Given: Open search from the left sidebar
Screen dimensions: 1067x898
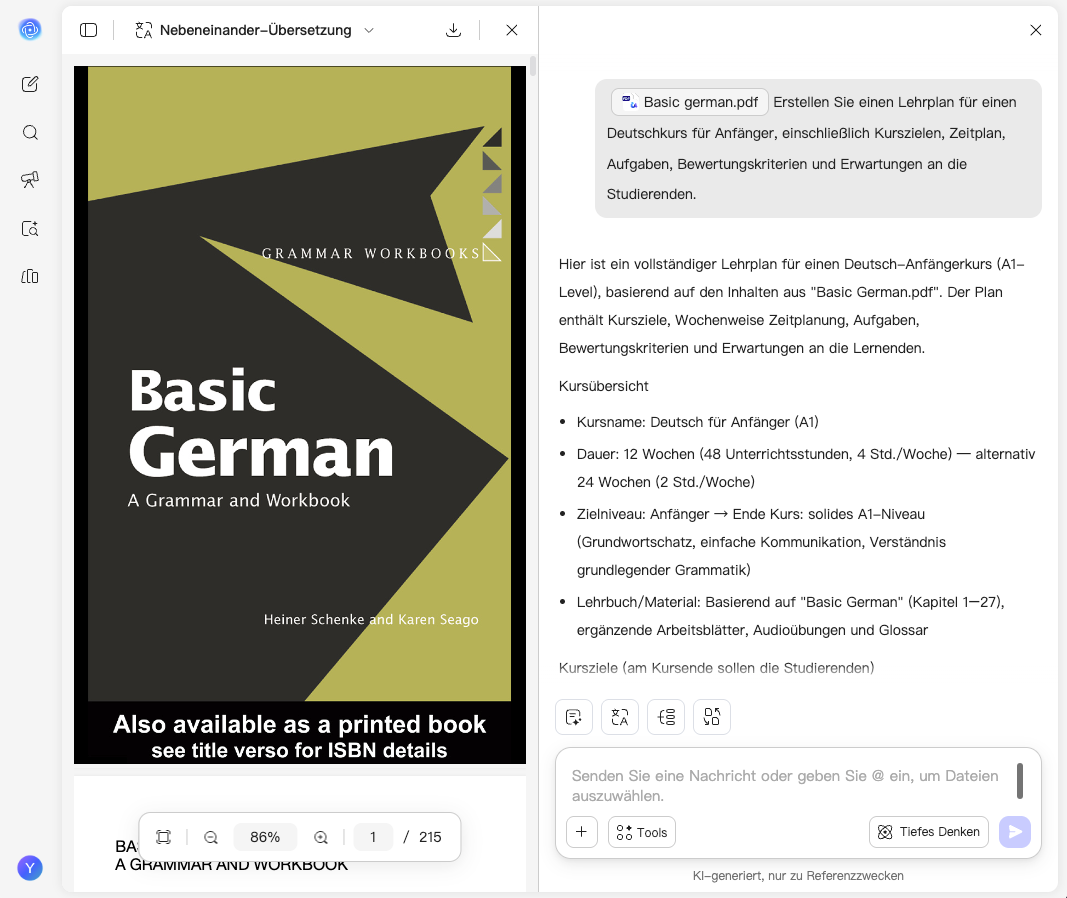Looking at the screenshot, I should pos(30,132).
